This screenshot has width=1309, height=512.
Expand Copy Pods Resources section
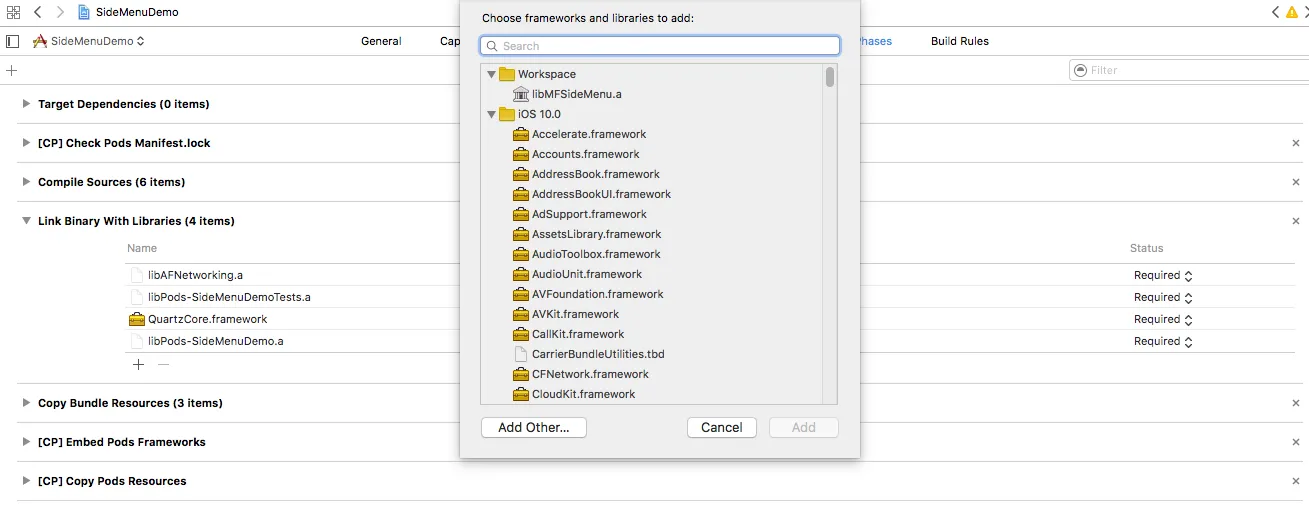click(x=26, y=481)
